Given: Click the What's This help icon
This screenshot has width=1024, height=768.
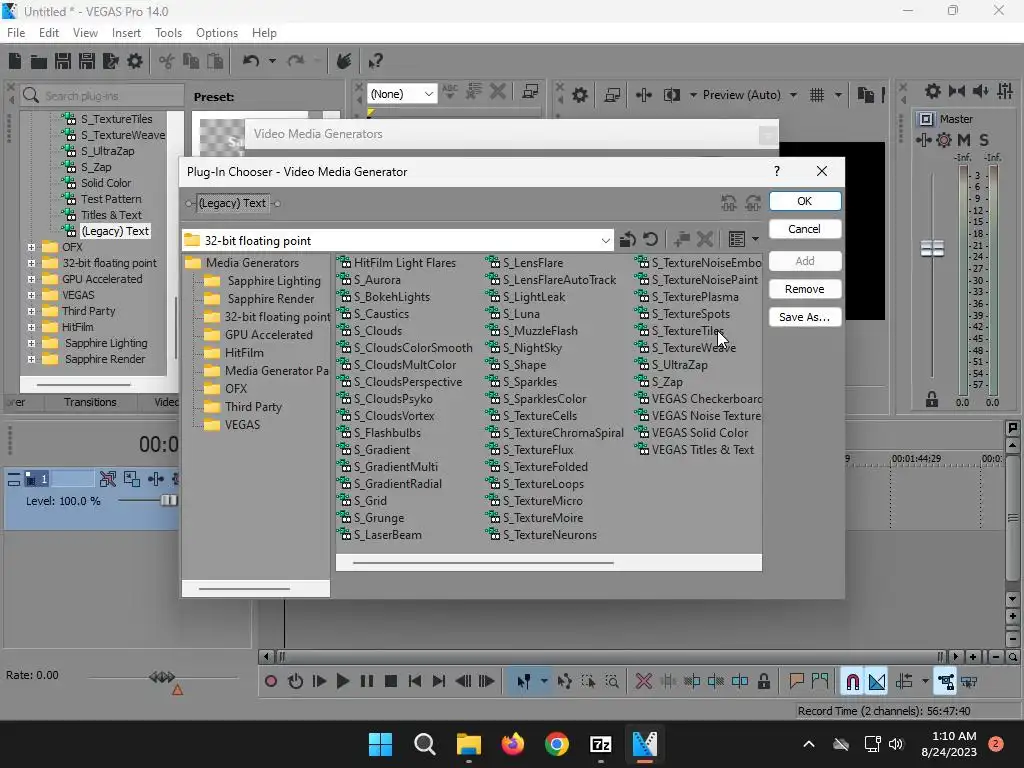Looking at the screenshot, I should [x=375, y=61].
